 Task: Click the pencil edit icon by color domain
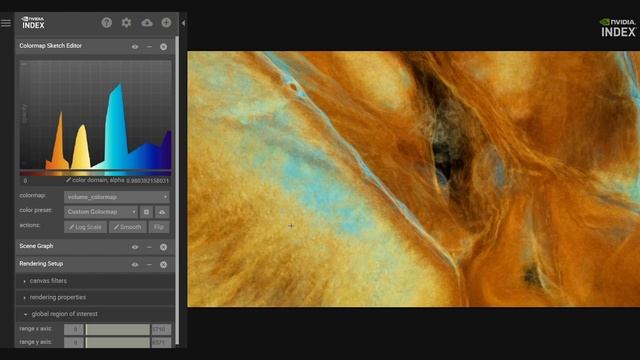click(x=68, y=180)
